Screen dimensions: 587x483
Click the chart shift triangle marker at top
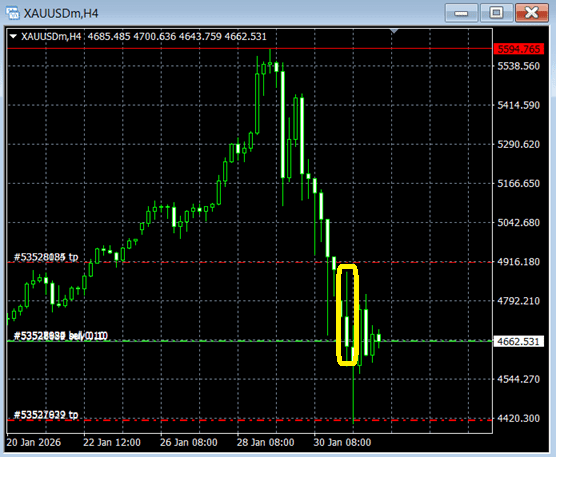point(394,31)
